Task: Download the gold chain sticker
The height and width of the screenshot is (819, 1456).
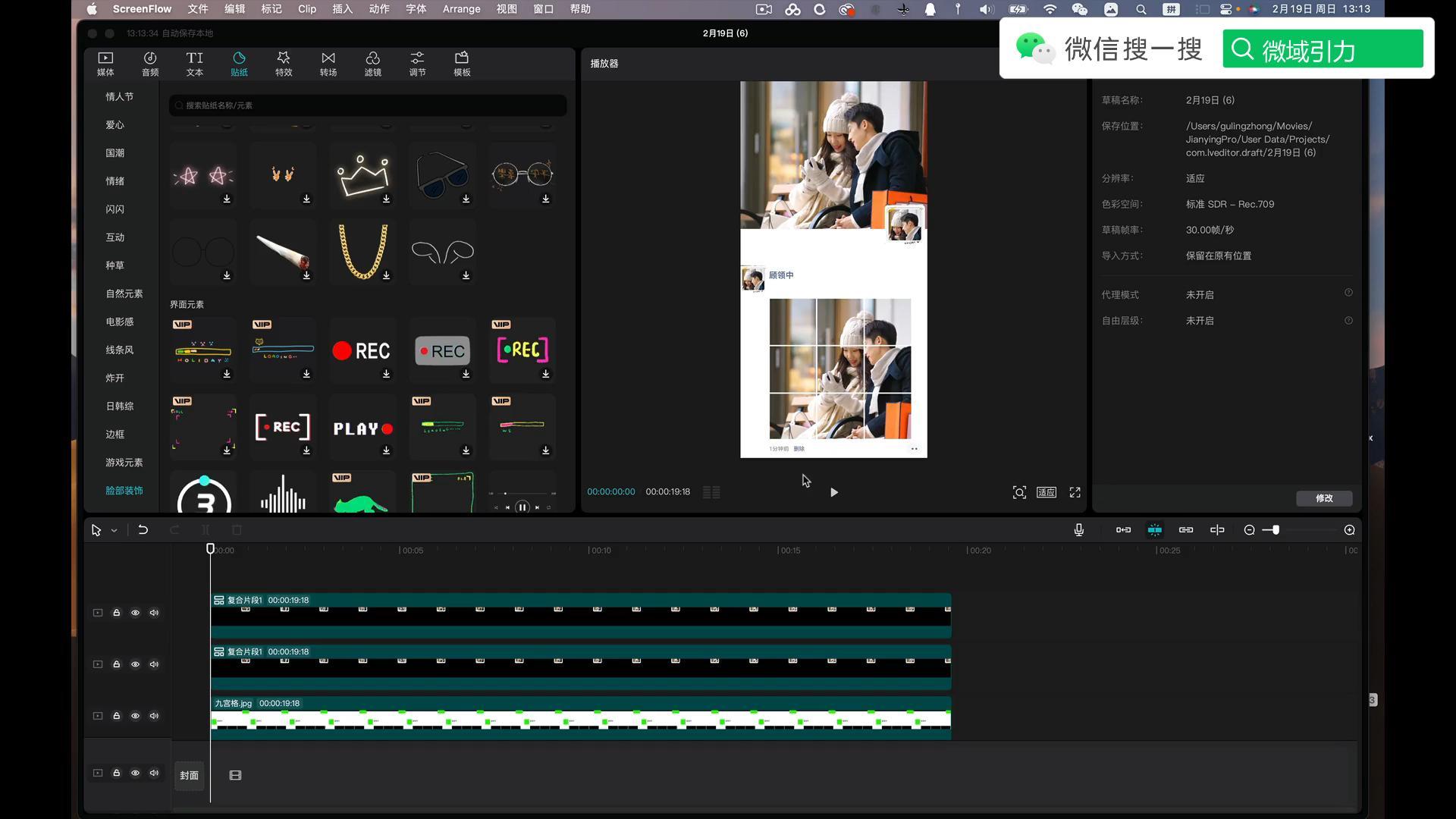Action: [x=386, y=275]
